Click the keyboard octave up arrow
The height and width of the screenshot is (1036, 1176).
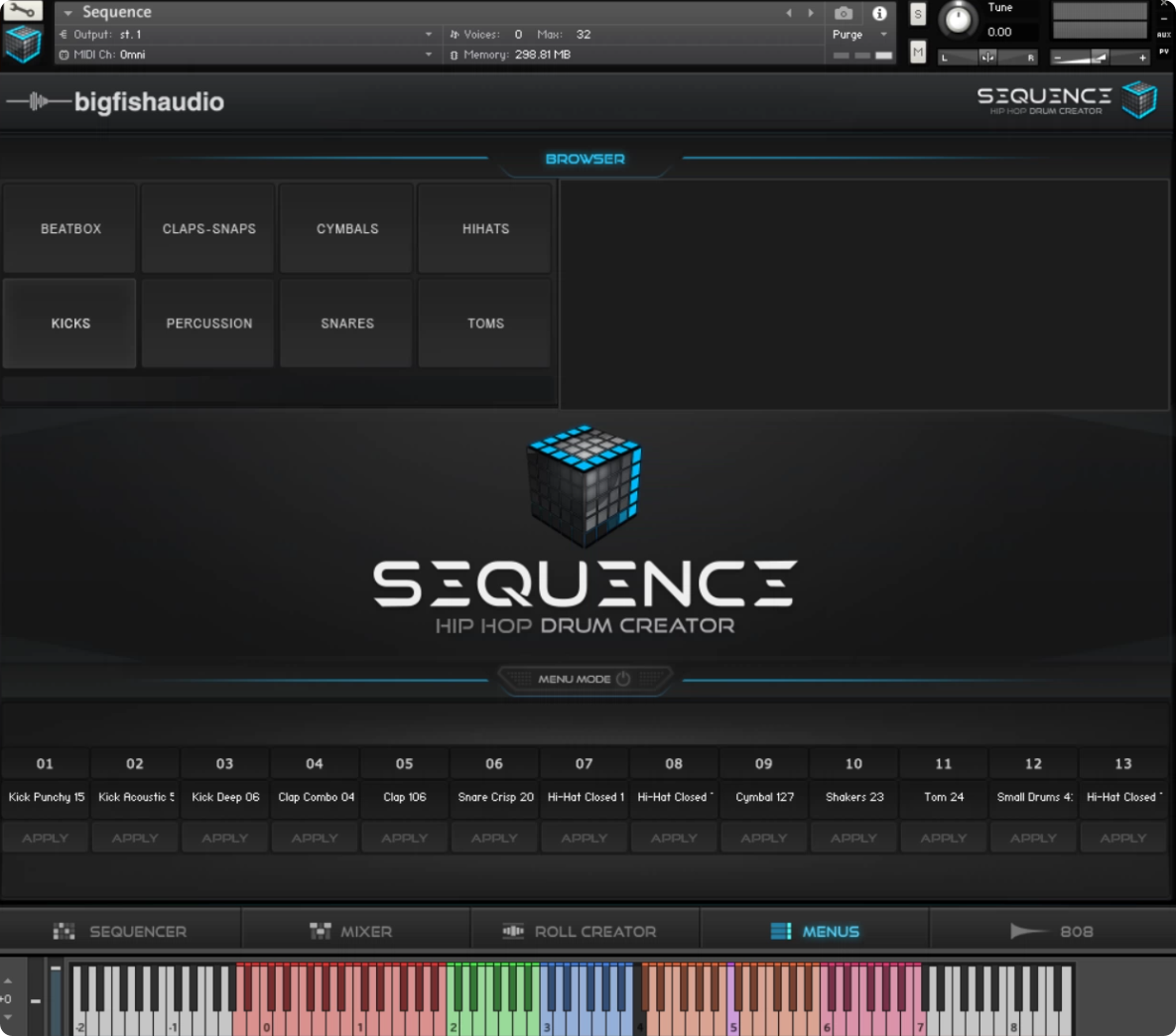click(8, 980)
